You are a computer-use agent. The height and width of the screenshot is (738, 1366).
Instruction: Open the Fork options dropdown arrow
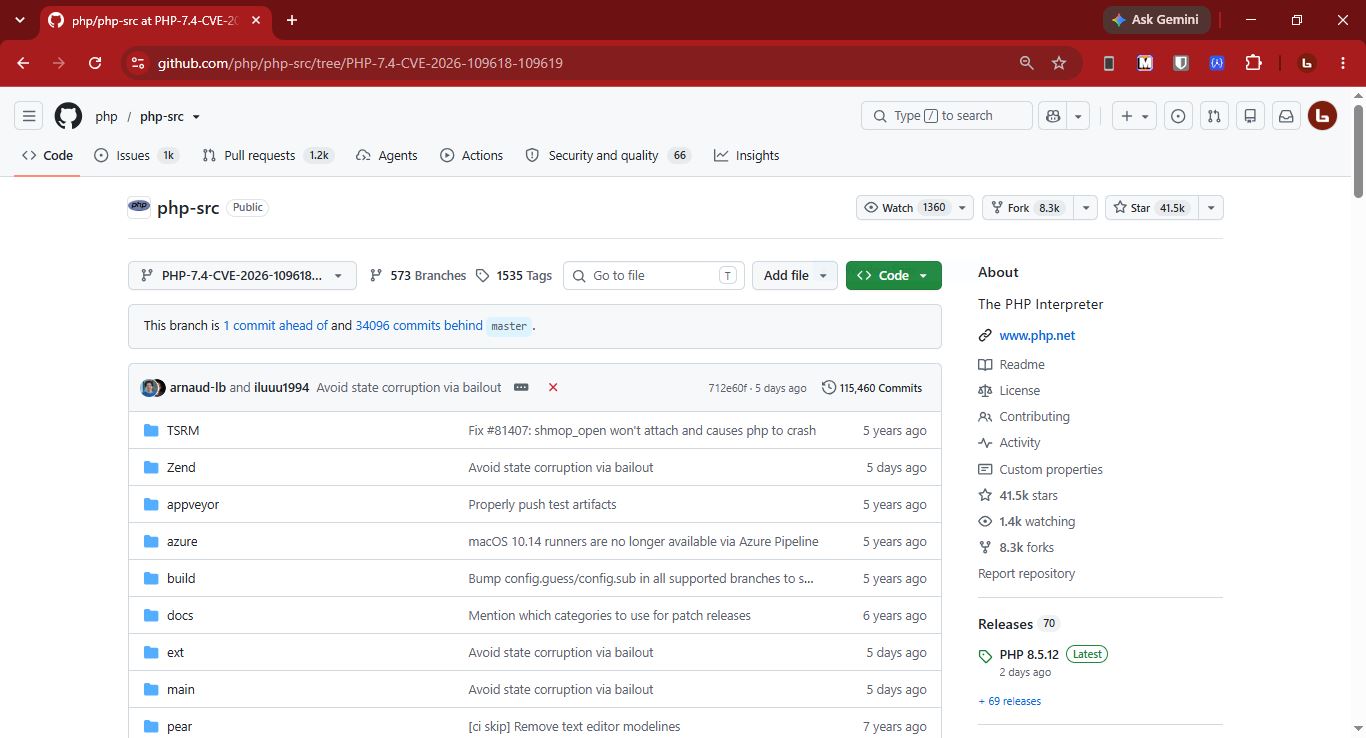[1087, 208]
